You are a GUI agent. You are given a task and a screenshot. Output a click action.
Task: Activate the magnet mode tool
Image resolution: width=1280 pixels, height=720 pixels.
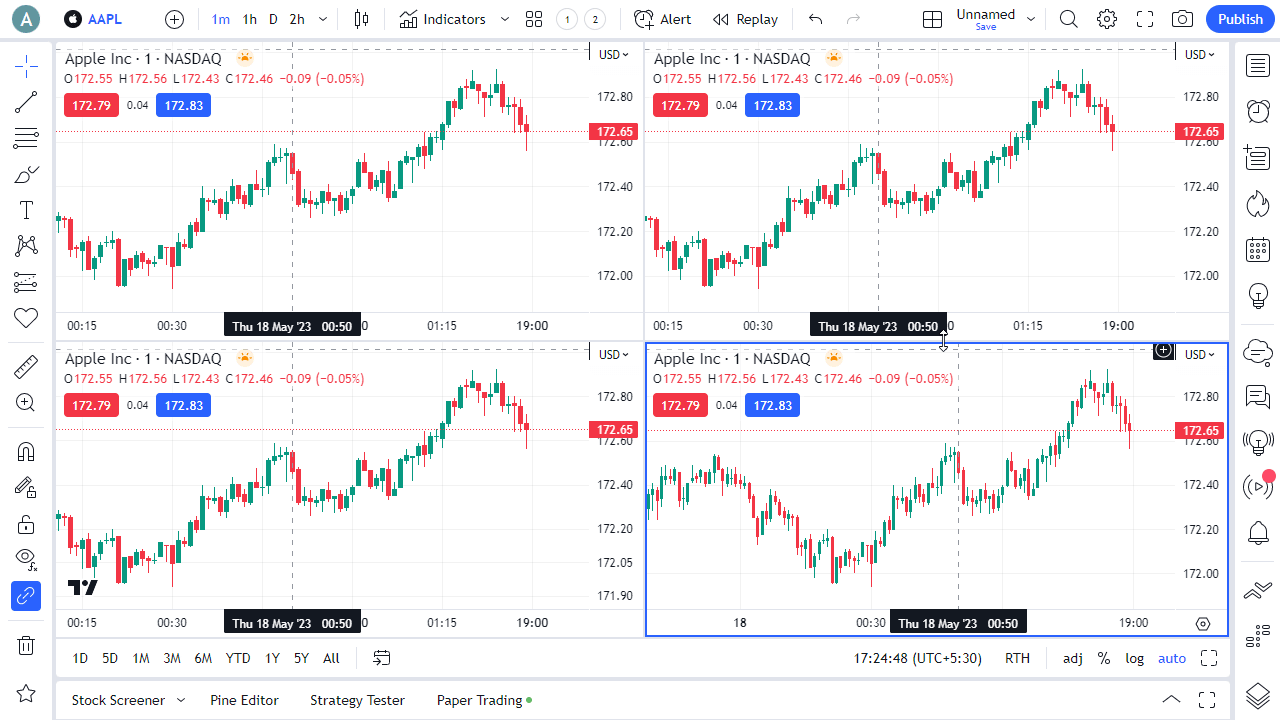click(x=26, y=451)
